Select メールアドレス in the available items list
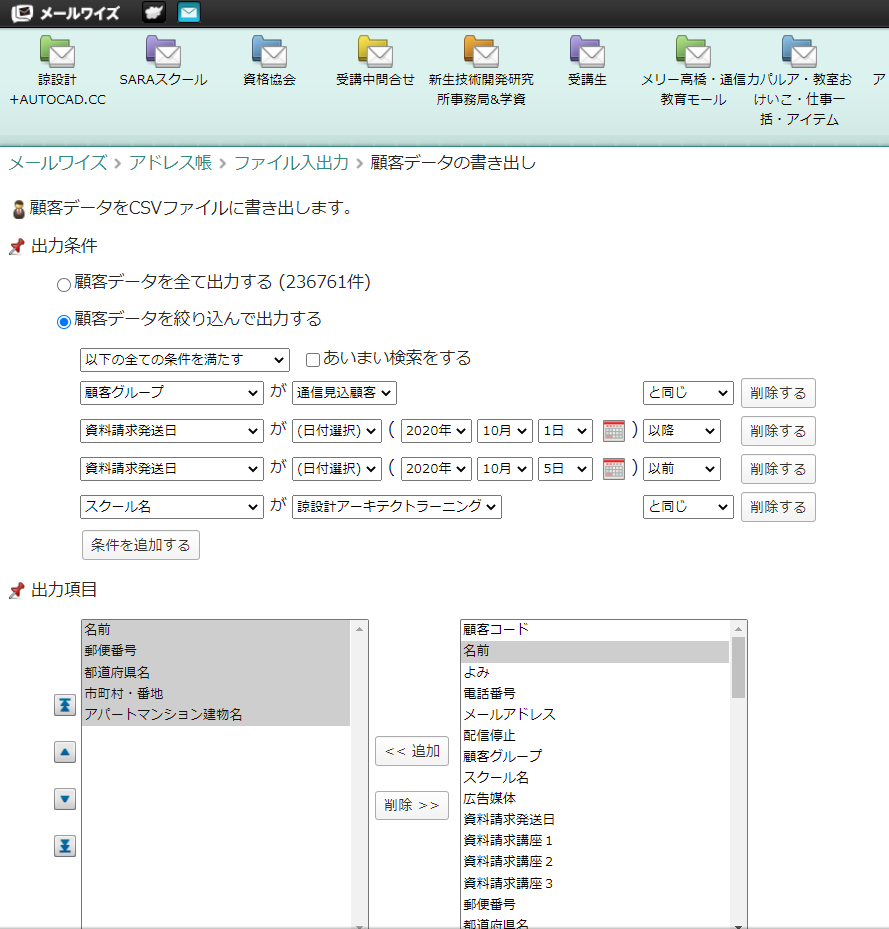Viewport: 889px width, 929px height. (509, 714)
